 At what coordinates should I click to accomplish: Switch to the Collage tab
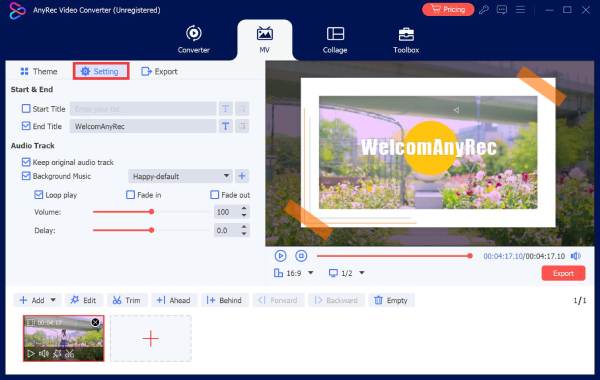pos(335,39)
